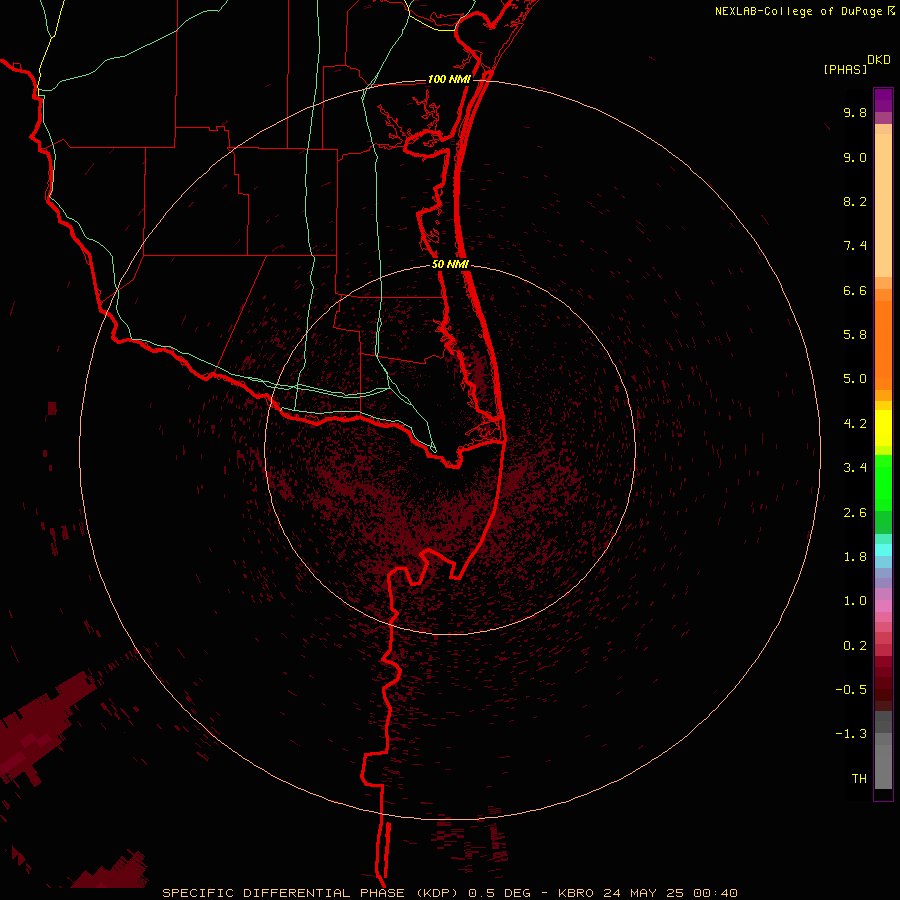Select the 2.6 value on the legend
Image resolution: width=900 pixels, height=900 pixels.
tap(855, 513)
